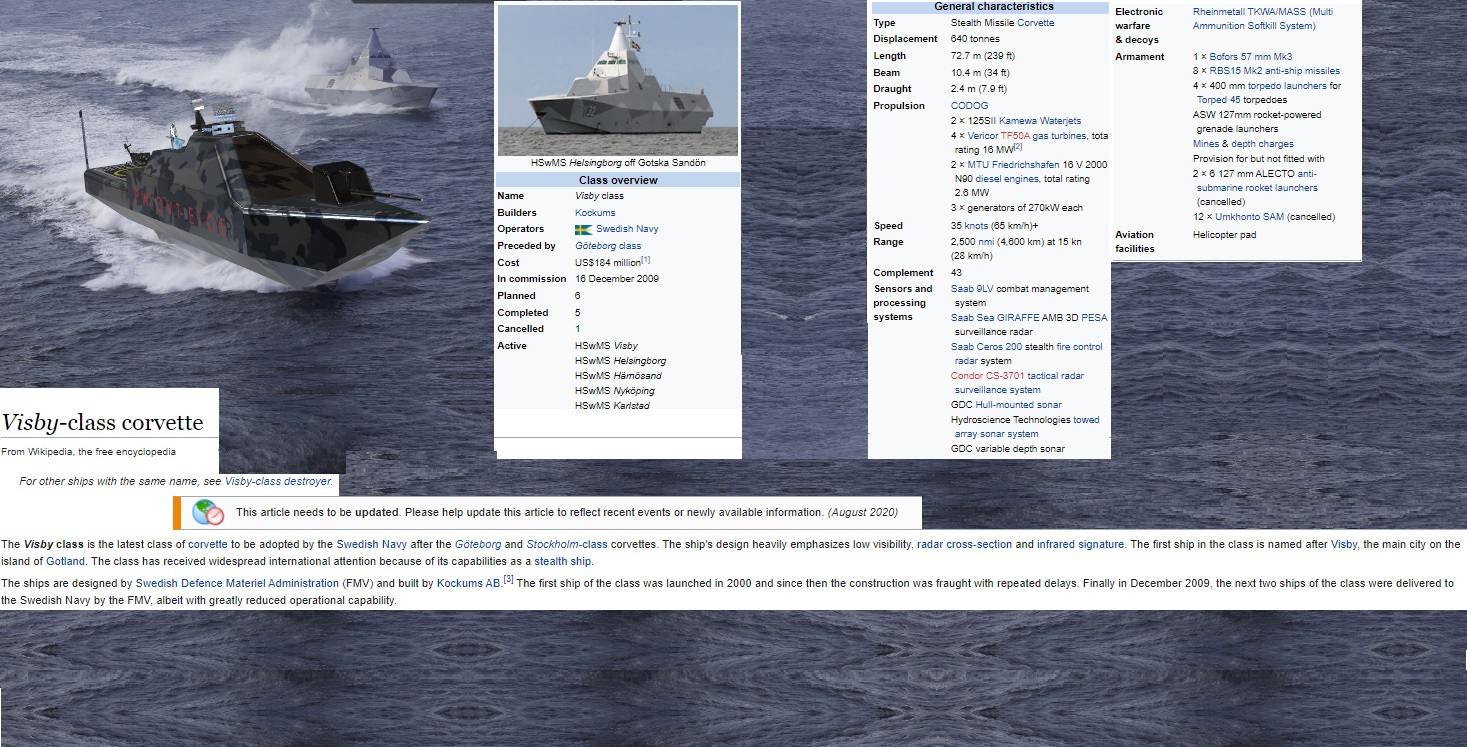Follow the Visby-class destroyer hatnote link
Screen dimensions: 1467x747
278,482
